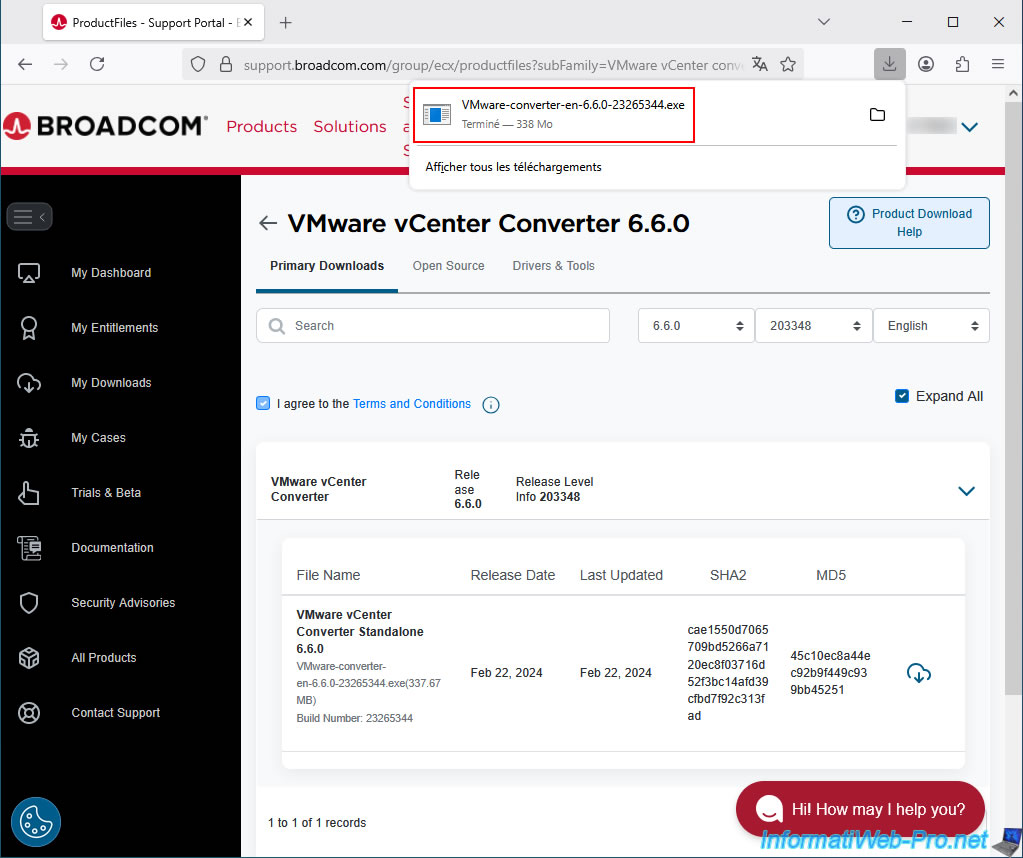The width and height of the screenshot is (1023, 858).
Task: Toggle the Expand All checkbox
Action: click(902, 396)
